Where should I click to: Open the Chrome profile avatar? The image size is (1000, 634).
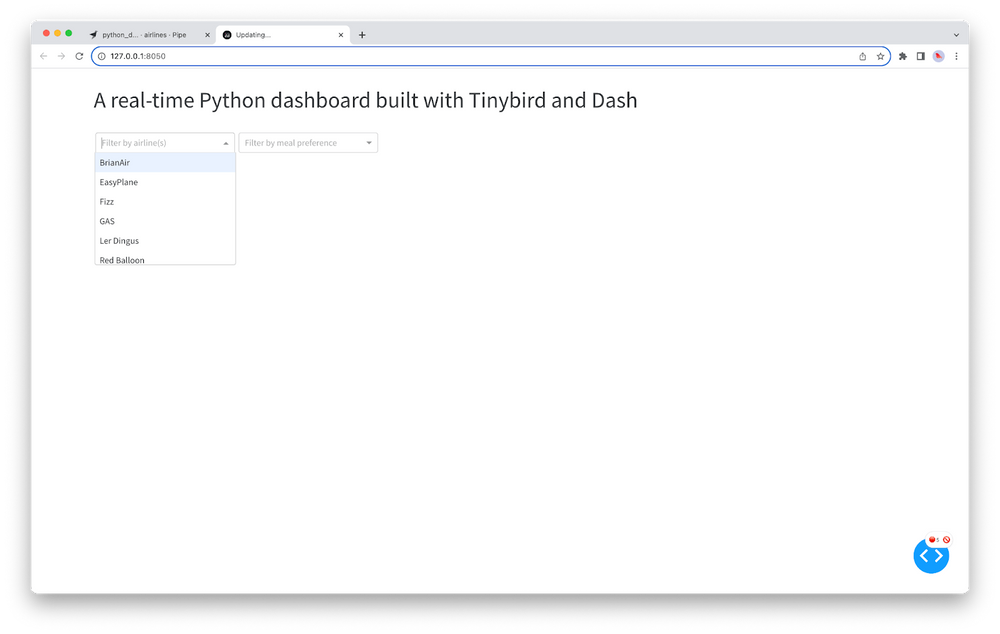coord(938,57)
